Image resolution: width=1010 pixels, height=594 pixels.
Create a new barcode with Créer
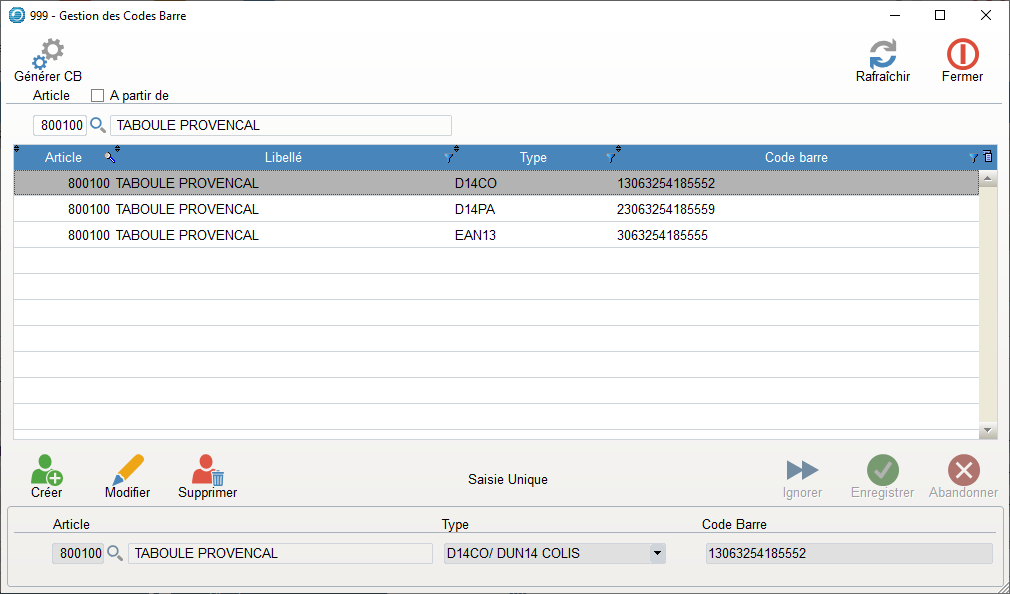46,471
